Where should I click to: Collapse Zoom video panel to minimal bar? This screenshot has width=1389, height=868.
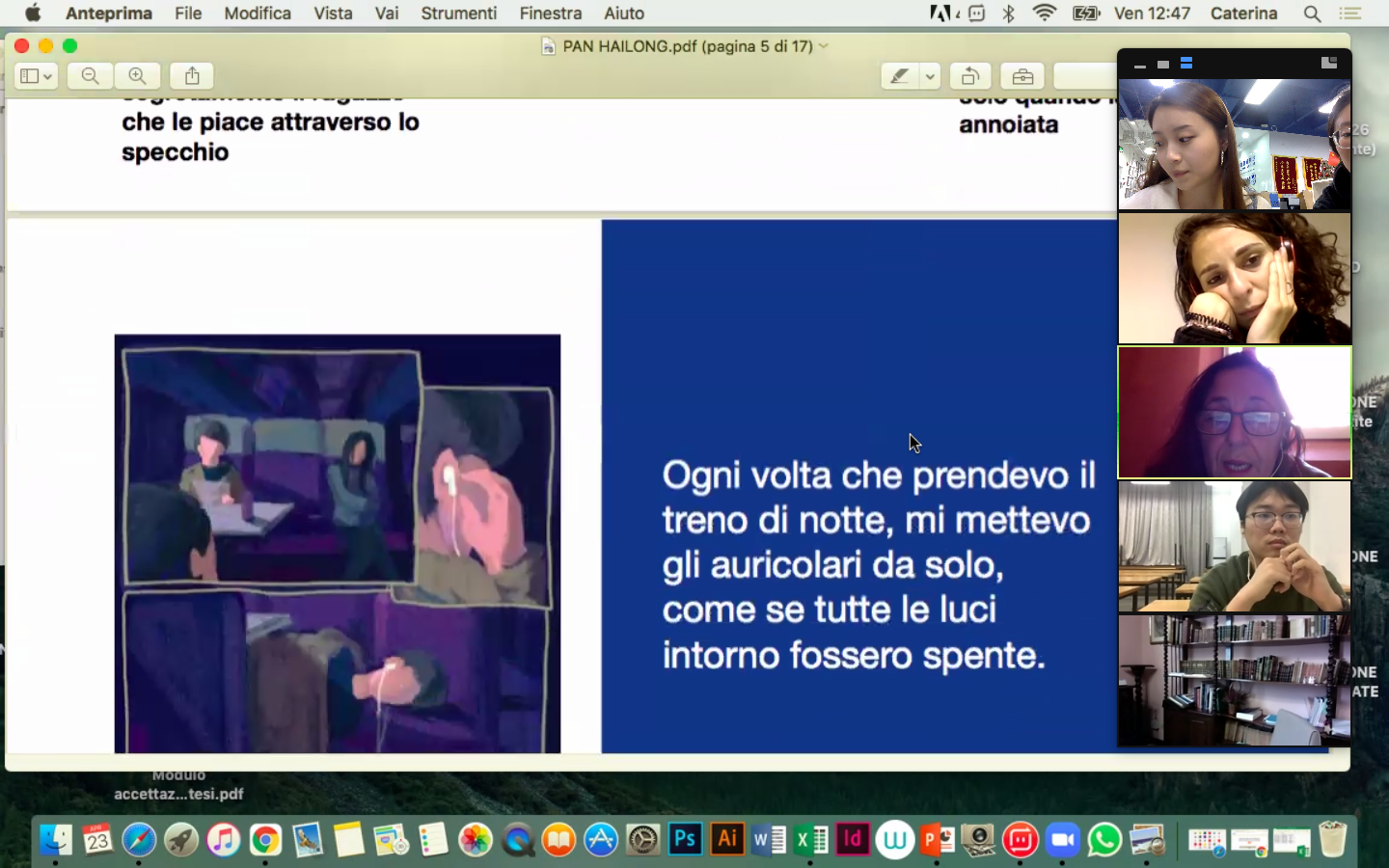pos(1140,65)
